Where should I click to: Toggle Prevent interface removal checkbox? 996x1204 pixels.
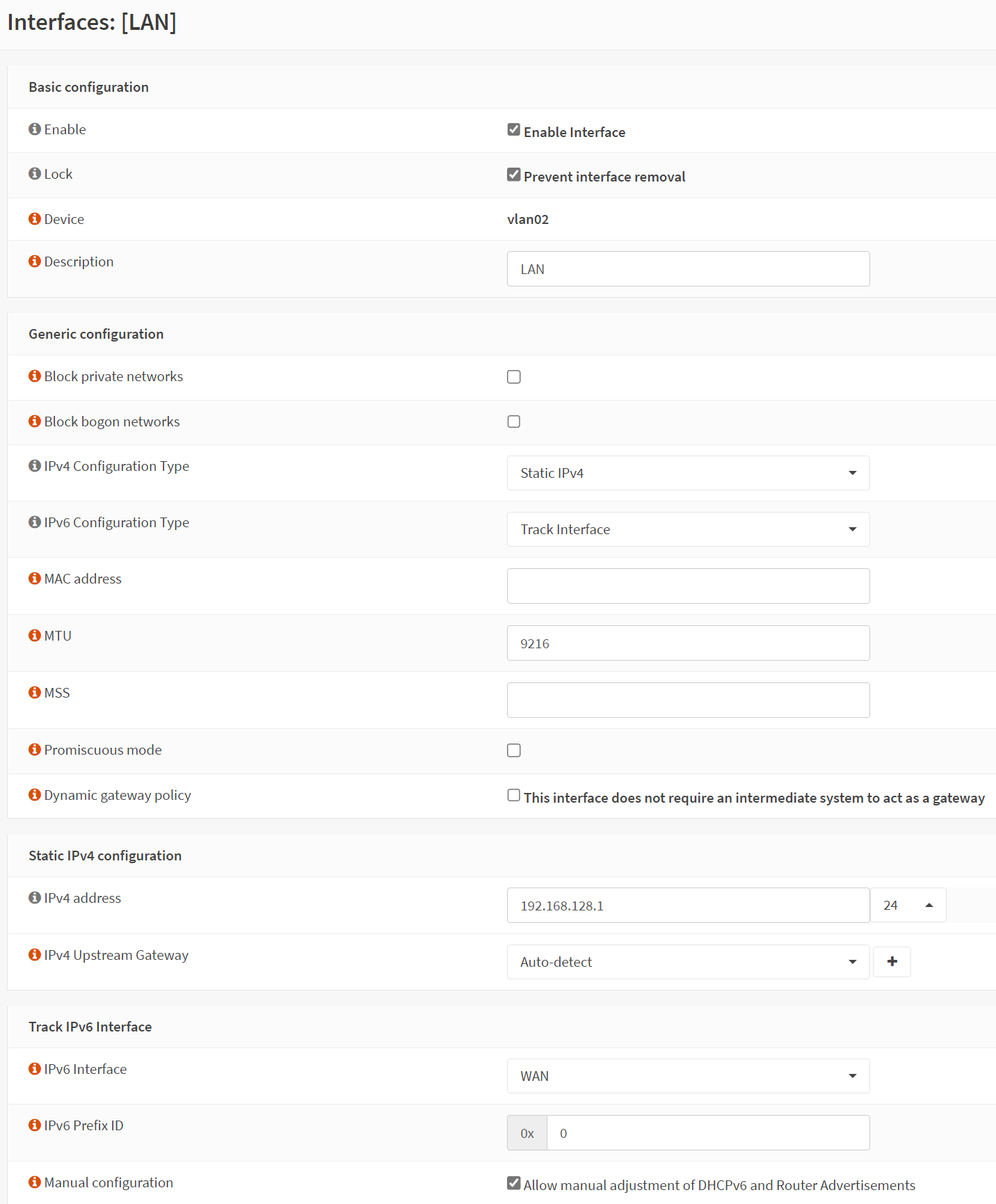pyautogui.click(x=514, y=175)
